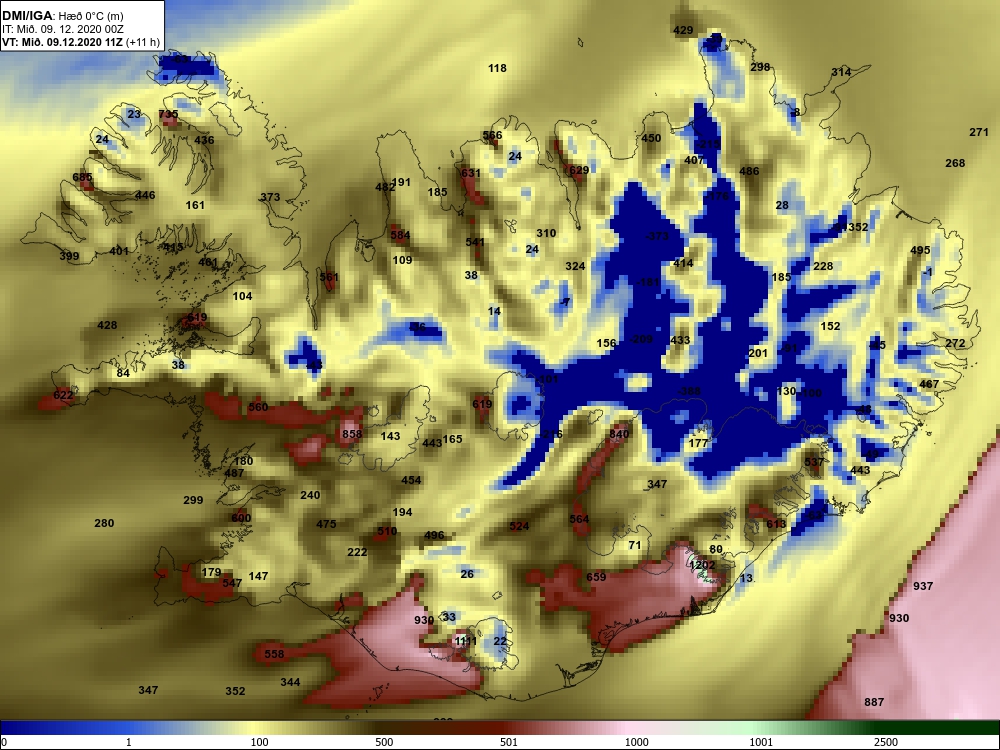Click the map value '344'

tap(290, 682)
